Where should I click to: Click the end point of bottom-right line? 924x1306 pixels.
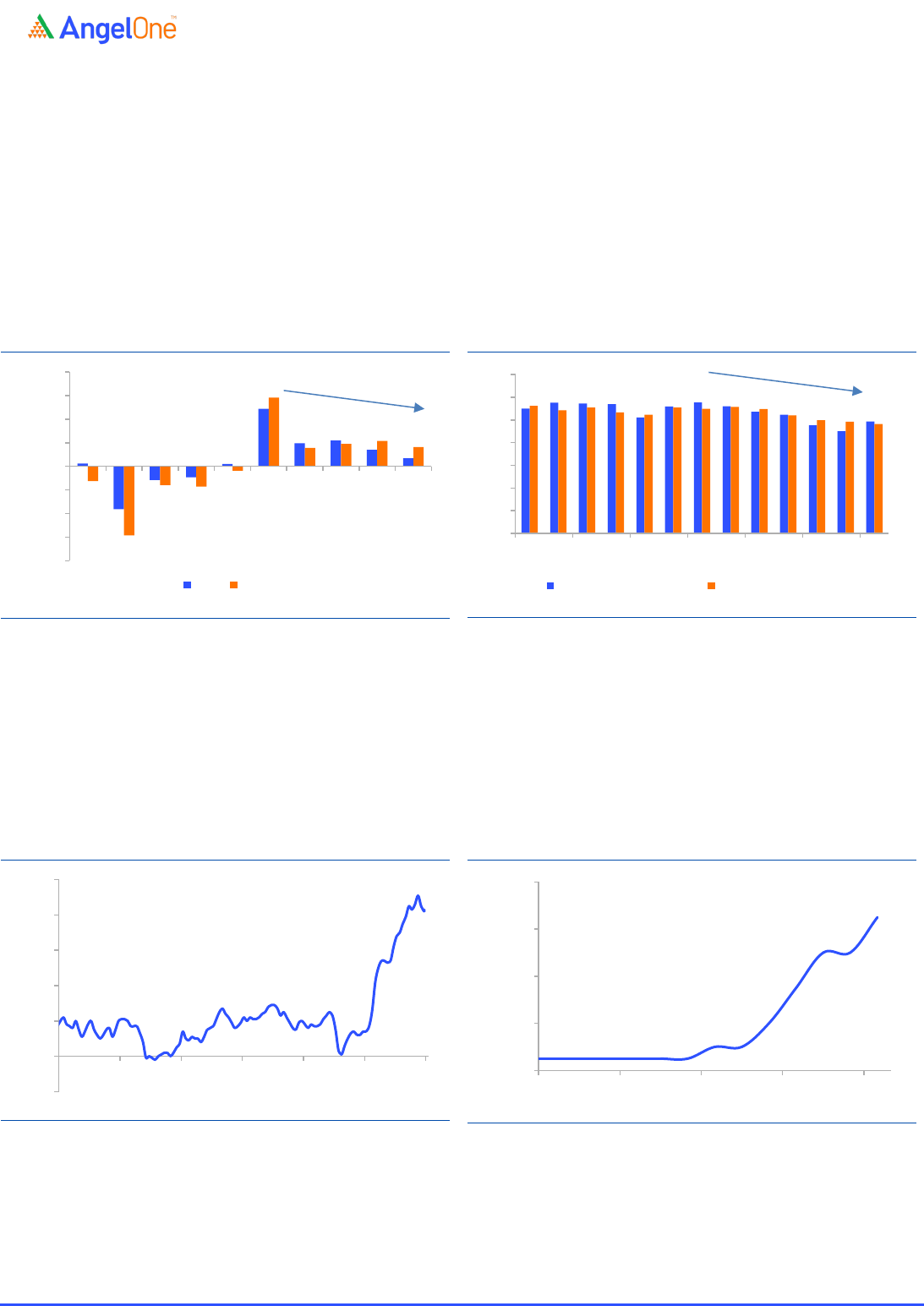click(878, 917)
